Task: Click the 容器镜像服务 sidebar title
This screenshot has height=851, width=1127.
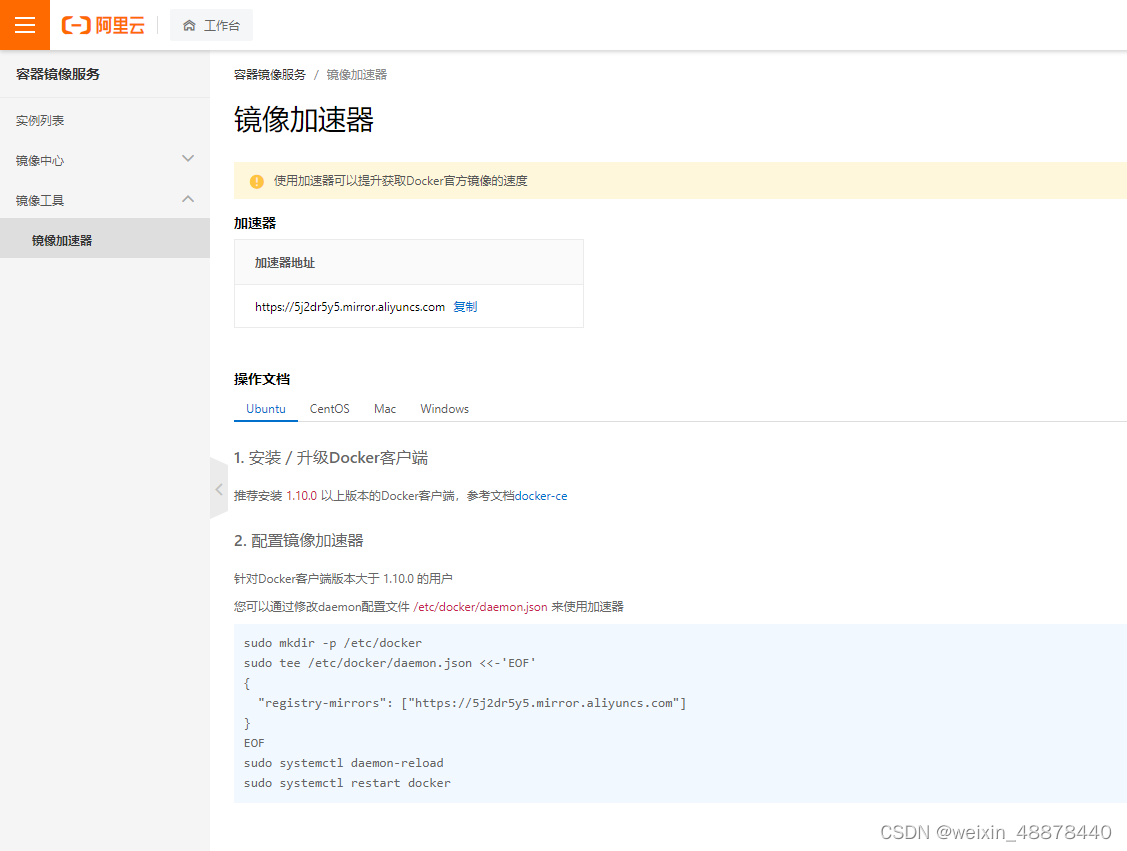Action: (x=58, y=74)
